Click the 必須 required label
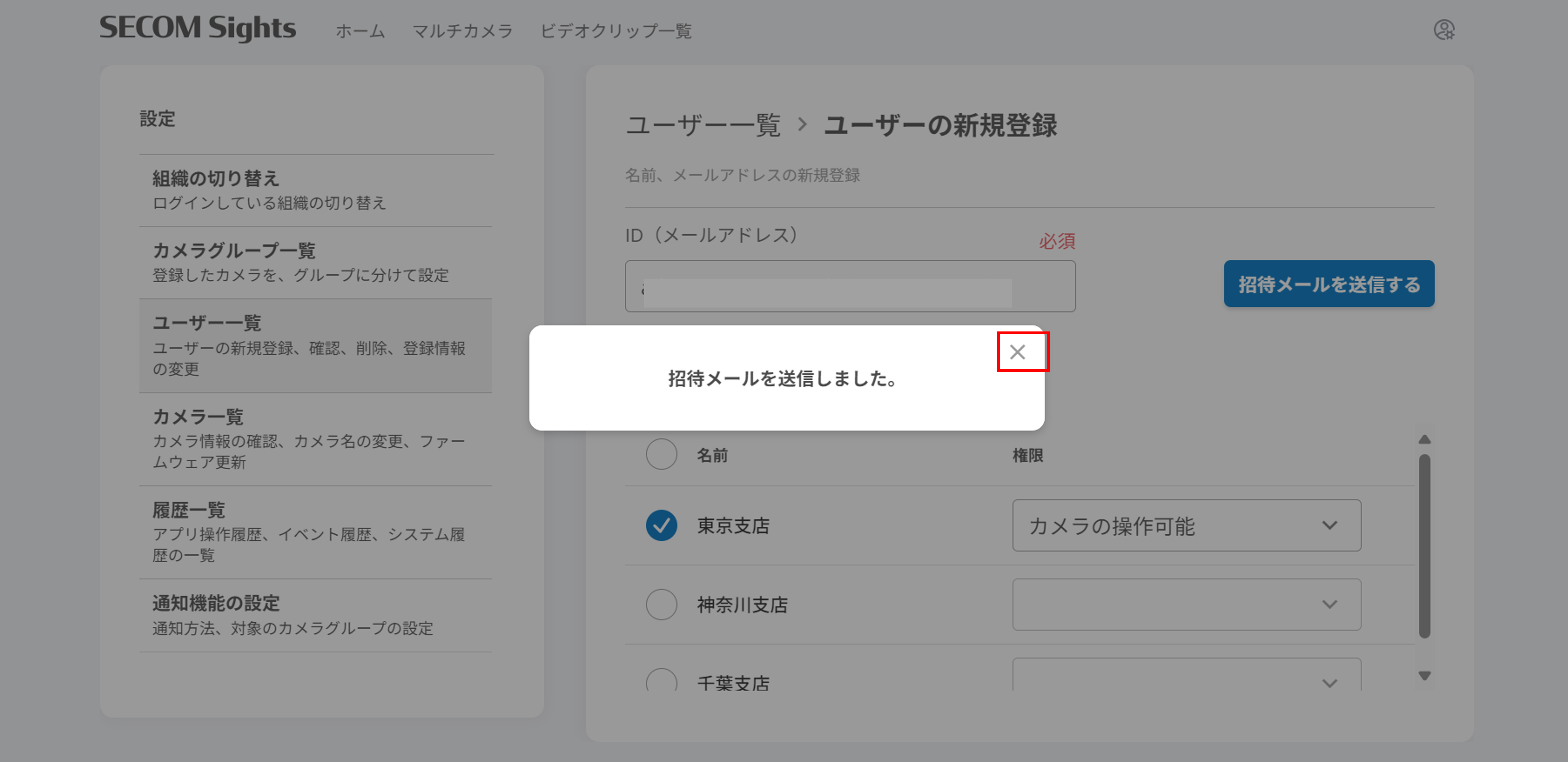 (1057, 241)
